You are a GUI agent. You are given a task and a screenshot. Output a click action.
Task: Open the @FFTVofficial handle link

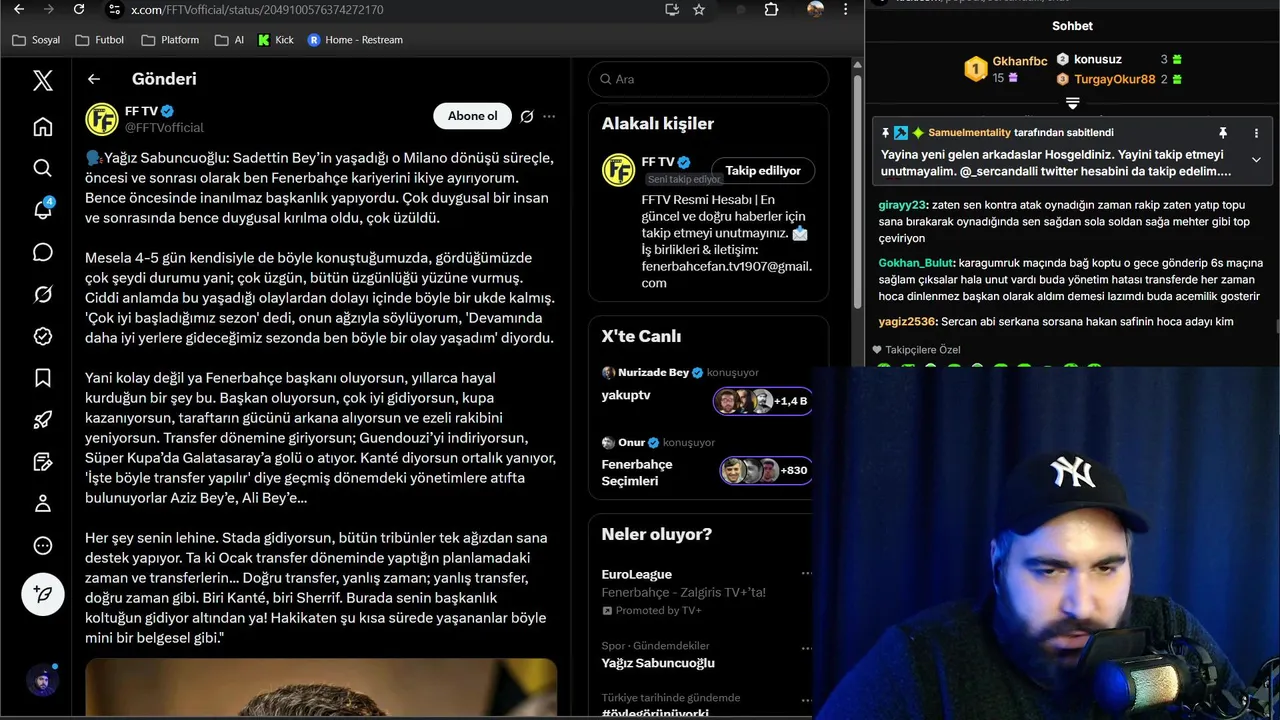164,128
